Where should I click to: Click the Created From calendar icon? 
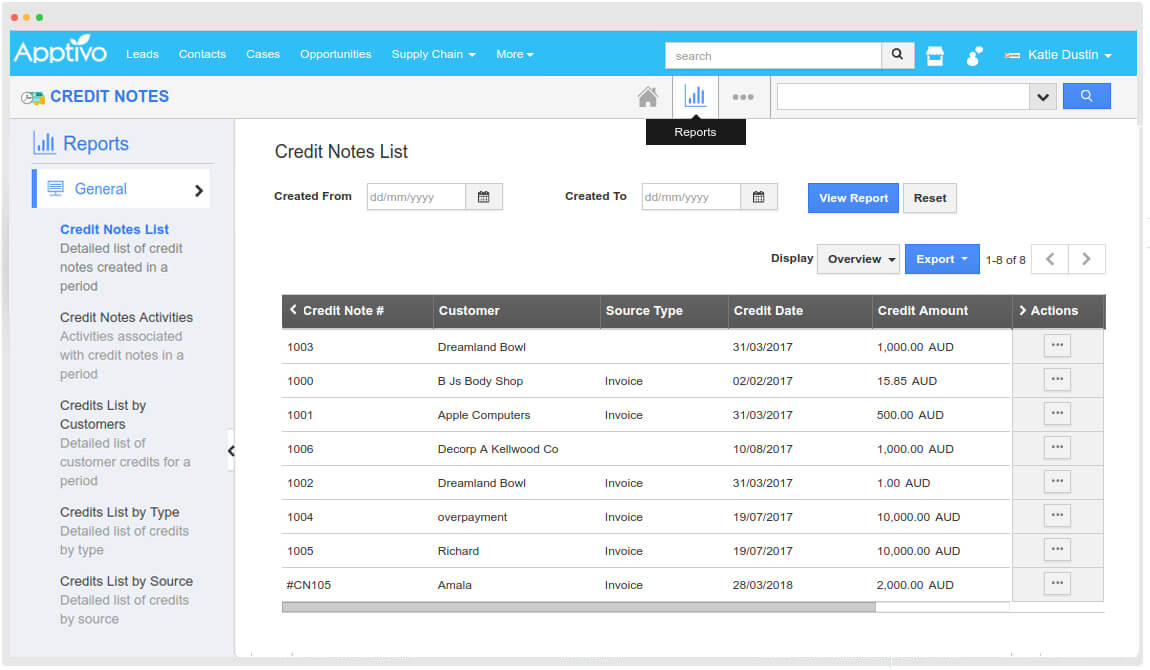click(x=484, y=197)
